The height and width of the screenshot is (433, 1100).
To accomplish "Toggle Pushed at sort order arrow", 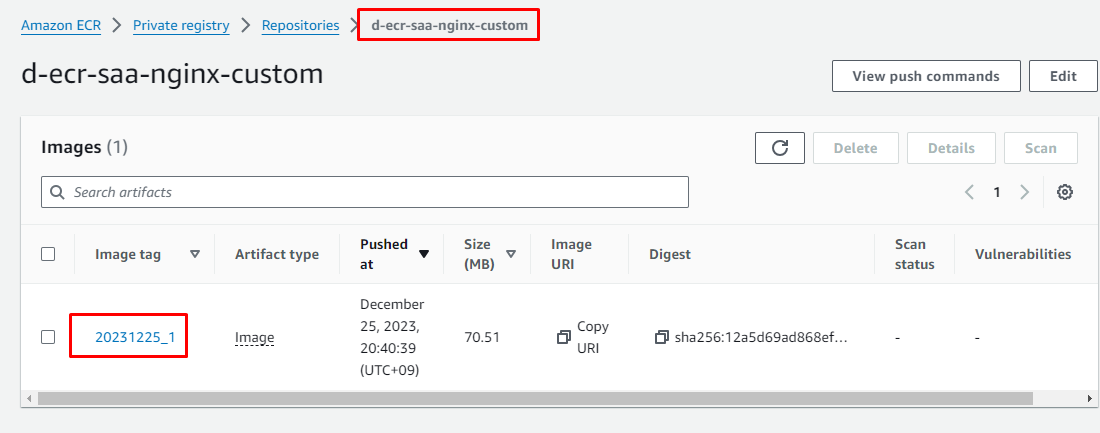I will click(424, 254).
